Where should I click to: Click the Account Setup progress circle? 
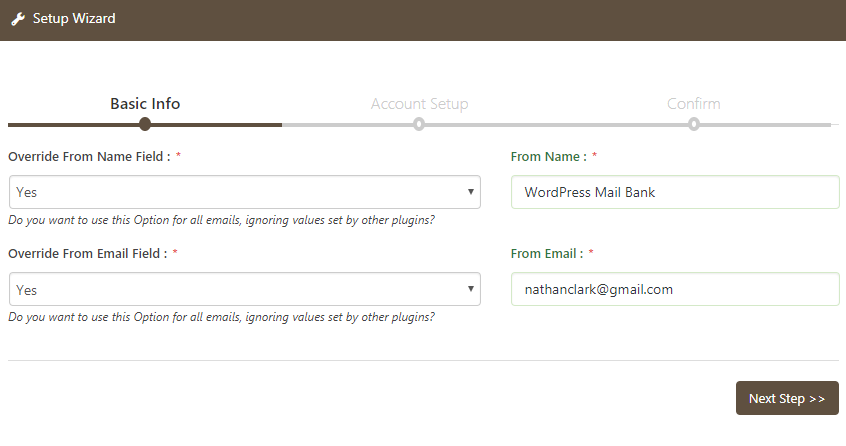[419, 125]
